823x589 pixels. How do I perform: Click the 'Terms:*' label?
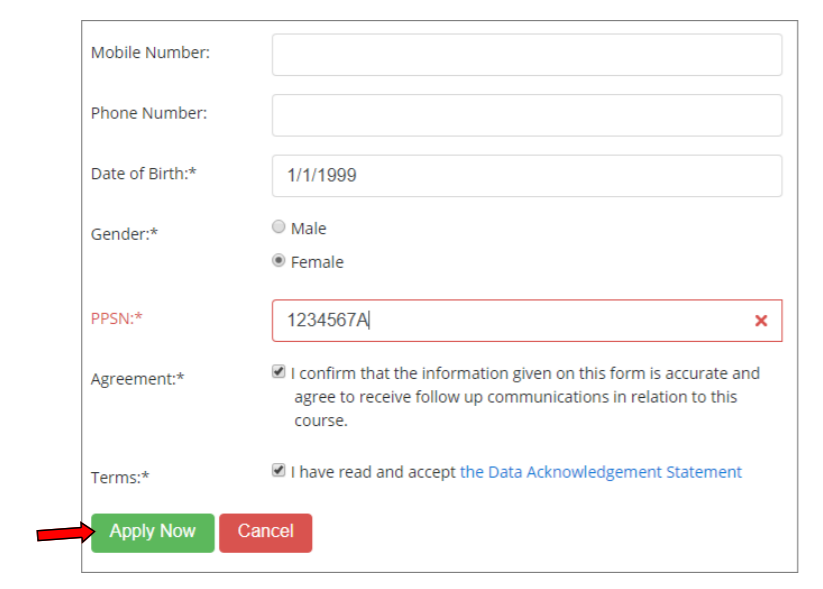point(120,478)
